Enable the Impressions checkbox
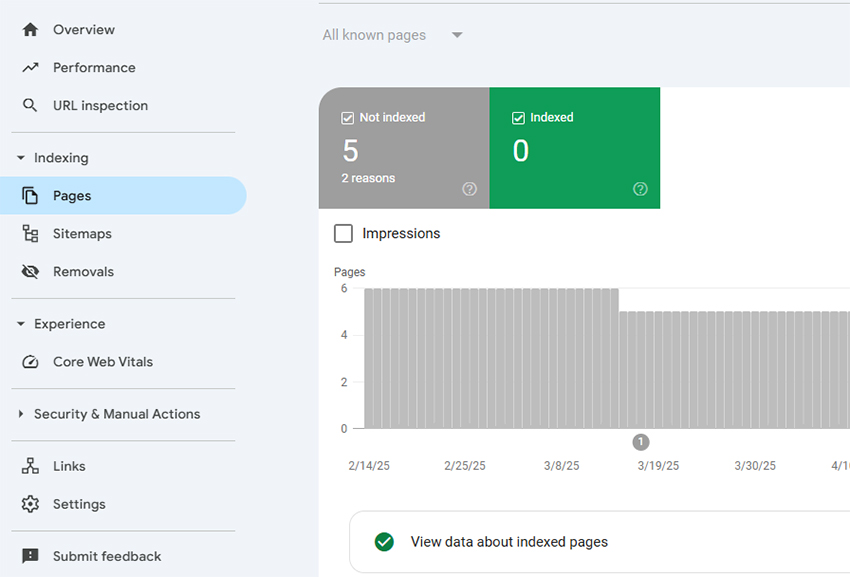The image size is (850, 577). tap(344, 234)
